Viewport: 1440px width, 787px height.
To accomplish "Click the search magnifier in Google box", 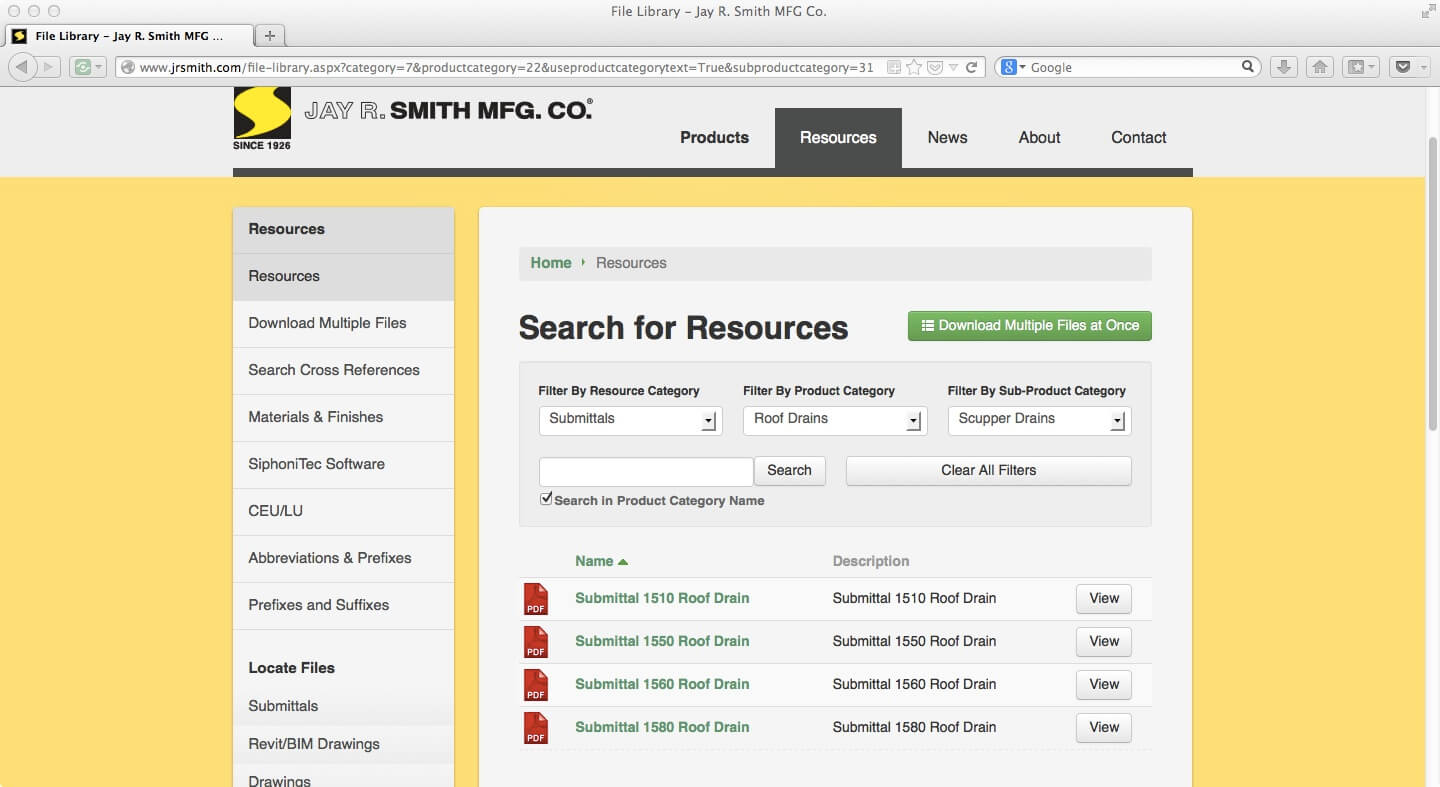I will tap(1248, 67).
